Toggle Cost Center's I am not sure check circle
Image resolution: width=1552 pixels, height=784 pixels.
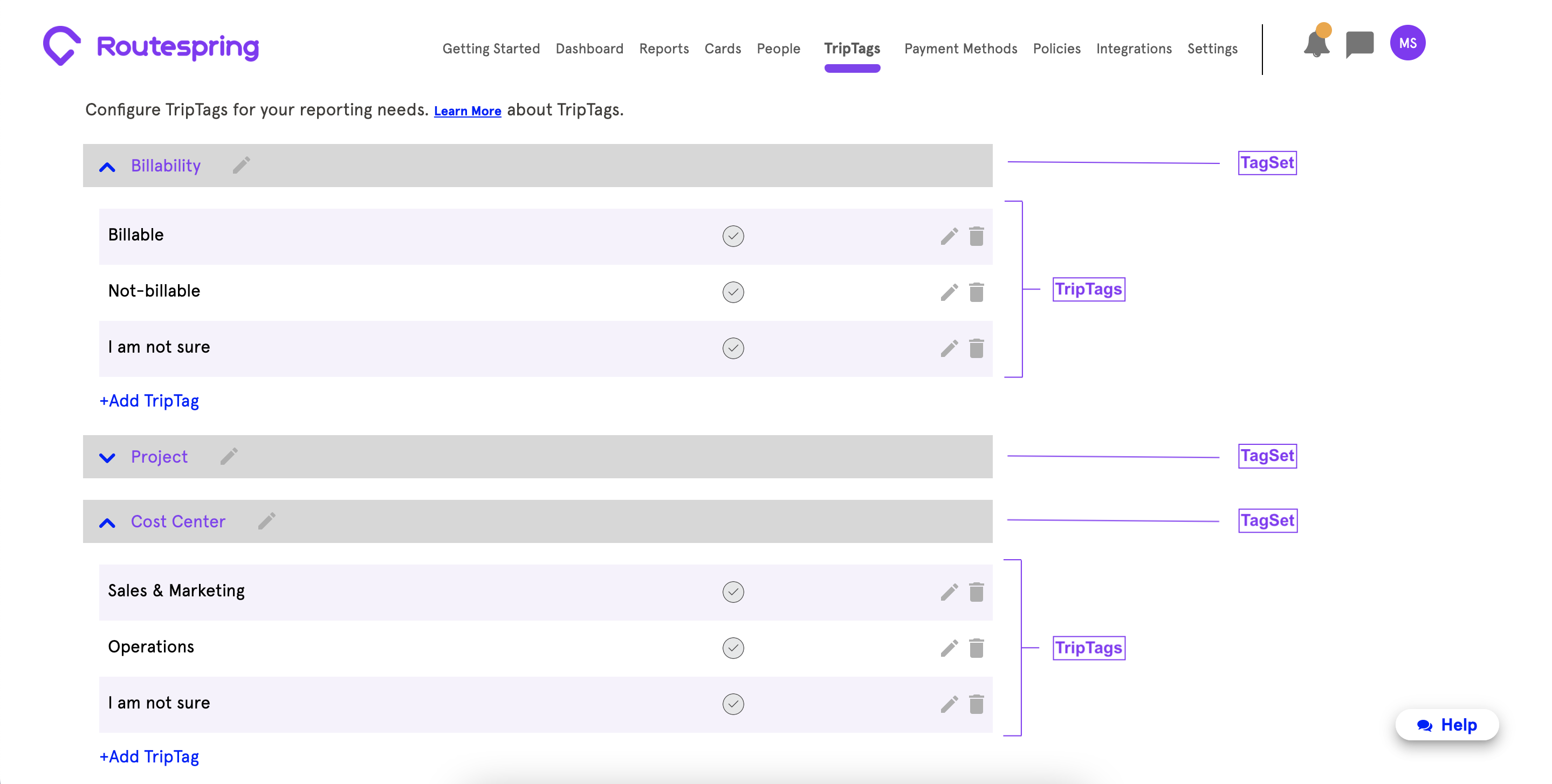coord(733,703)
